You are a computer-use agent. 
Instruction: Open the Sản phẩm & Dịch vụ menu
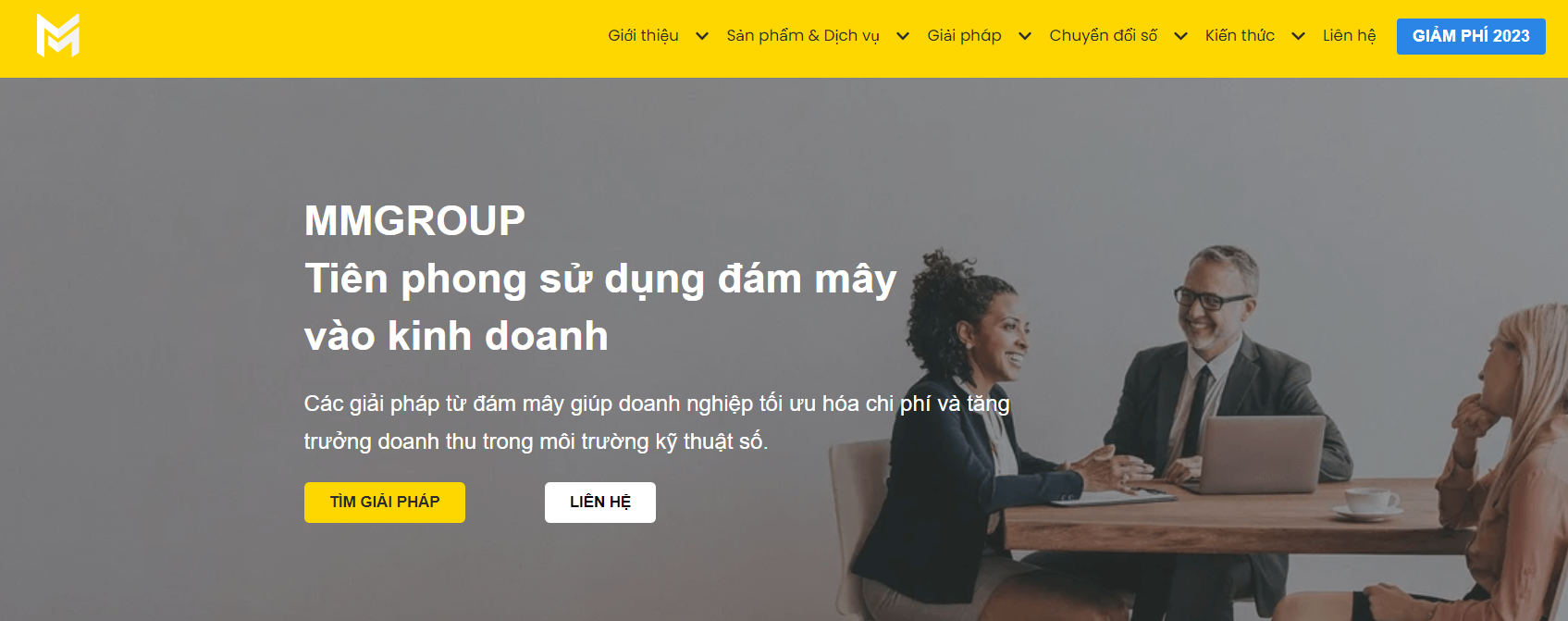[803, 36]
